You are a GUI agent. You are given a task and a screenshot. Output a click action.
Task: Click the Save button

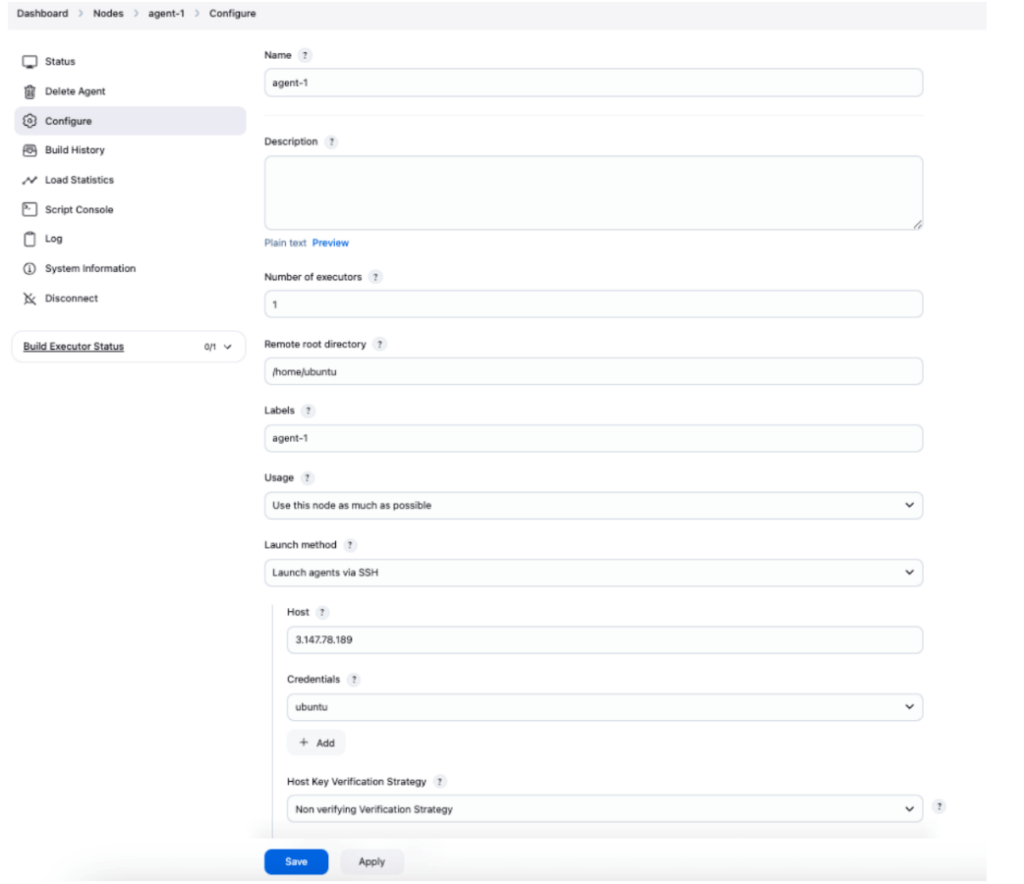tap(296, 862)
